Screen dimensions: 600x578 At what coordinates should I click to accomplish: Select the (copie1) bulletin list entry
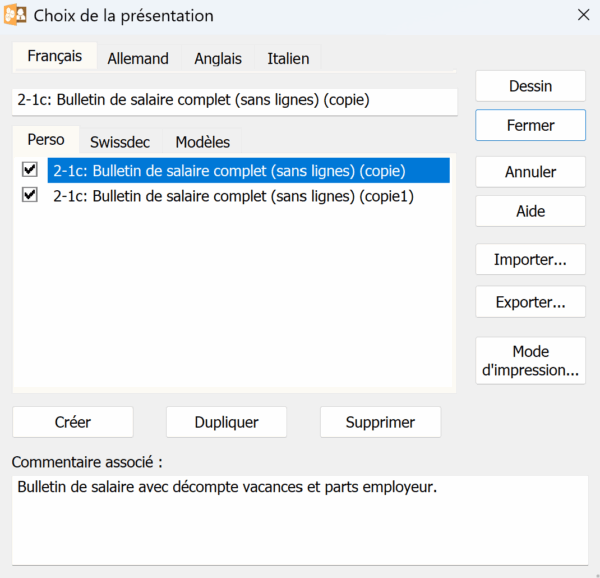point(233,197)
